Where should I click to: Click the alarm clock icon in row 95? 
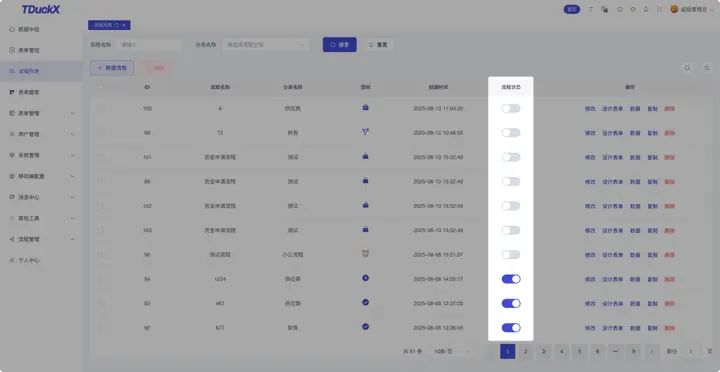[365, 253]
